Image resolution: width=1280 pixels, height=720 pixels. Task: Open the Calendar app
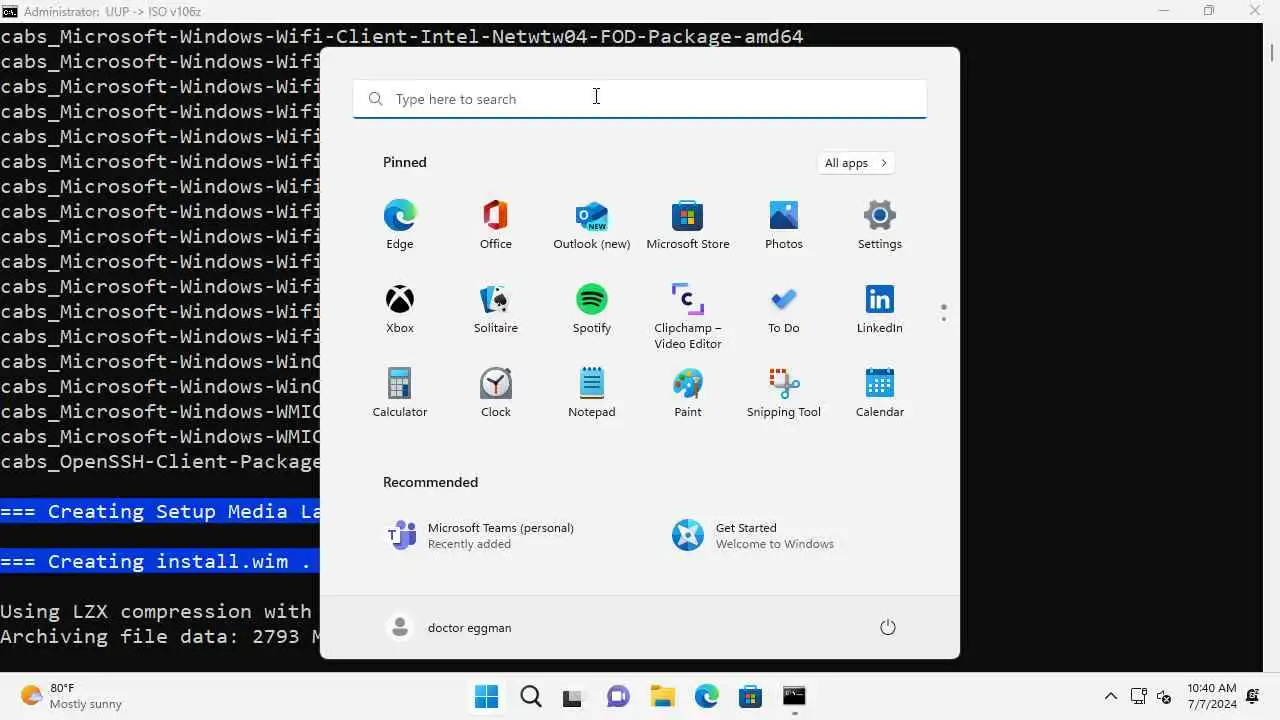tap(879, 393)
